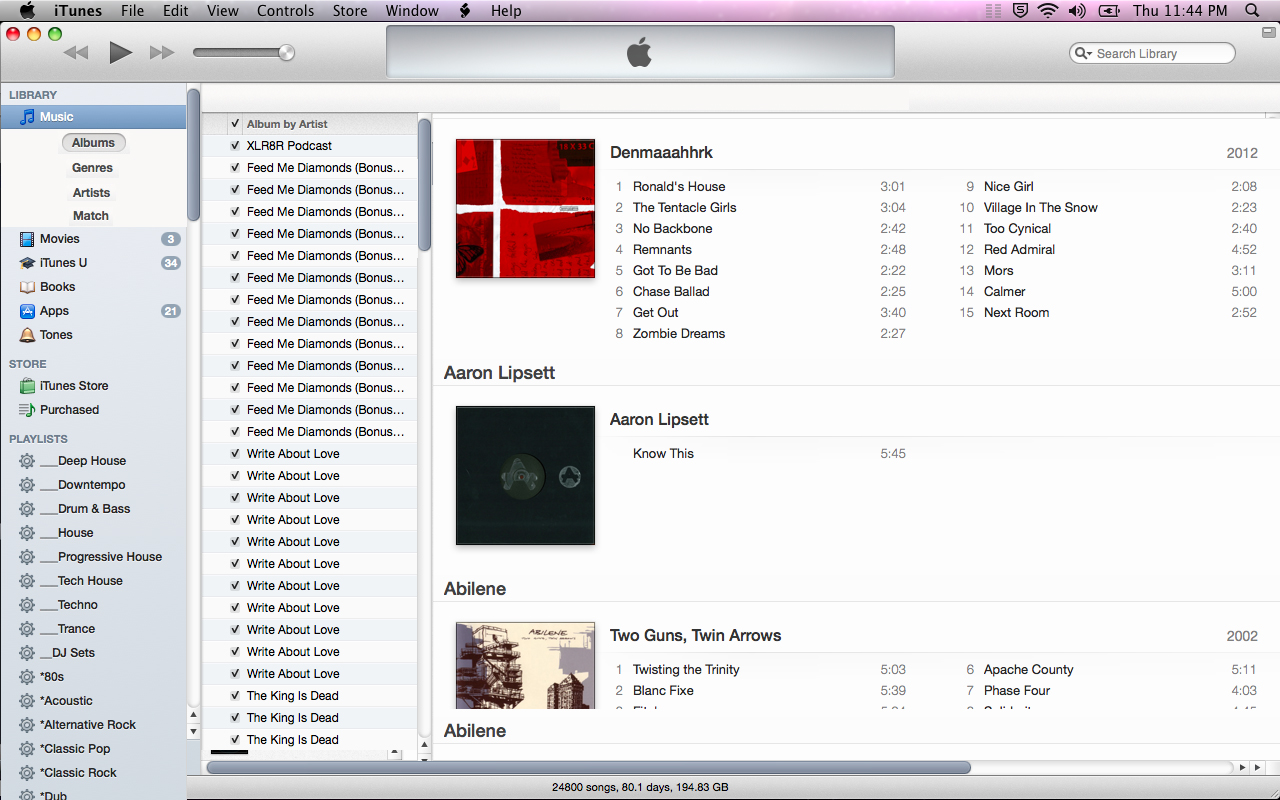The width and height of the screenshot is (1280, 800).
Task: Skip to the previous track
Action: tap(76, 52)
